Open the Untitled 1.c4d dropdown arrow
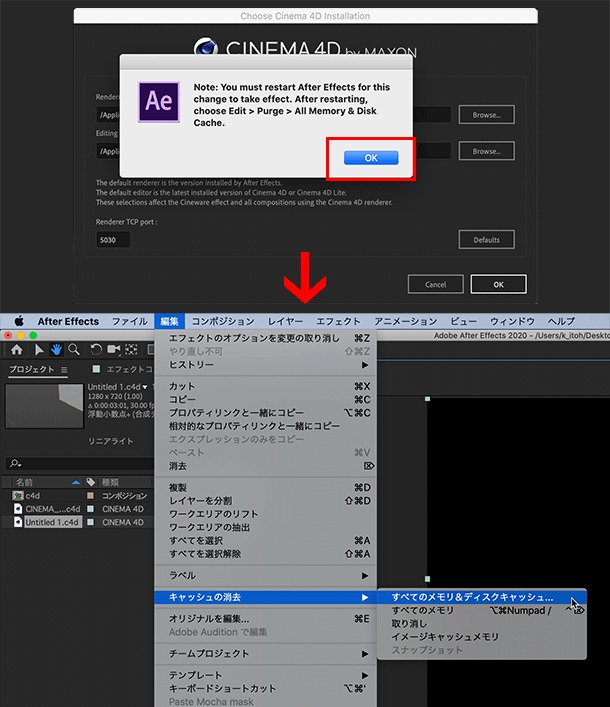The image size is (610, 707). coord(145,387)
